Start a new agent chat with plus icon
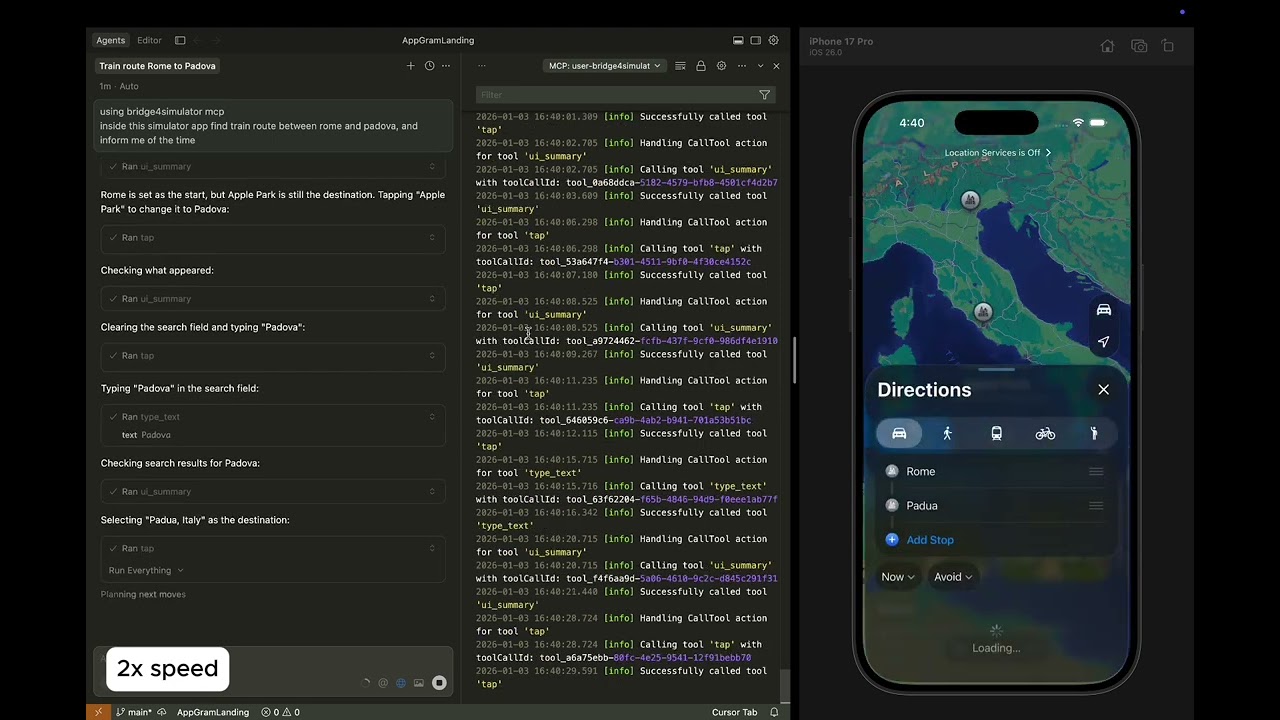The height and width of the screenshot is (720, 1280). (410, 66)
